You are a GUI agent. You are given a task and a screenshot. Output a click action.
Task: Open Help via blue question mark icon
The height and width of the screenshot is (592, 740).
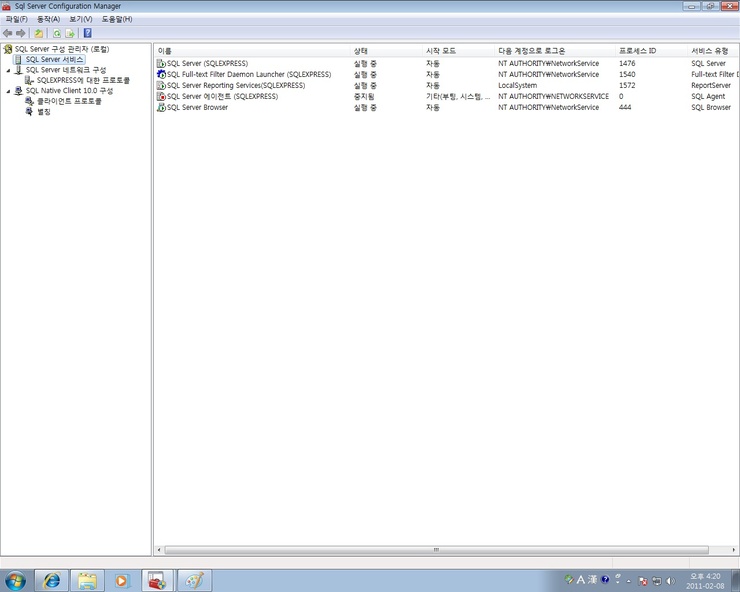[87, 33]
